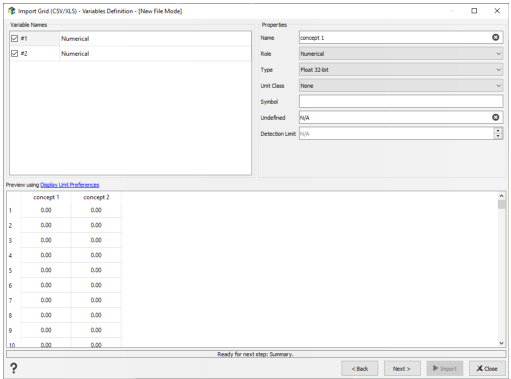This screenshot has width=511, height=379.
Task: Click the concept 2 column header
Action: 96,197
